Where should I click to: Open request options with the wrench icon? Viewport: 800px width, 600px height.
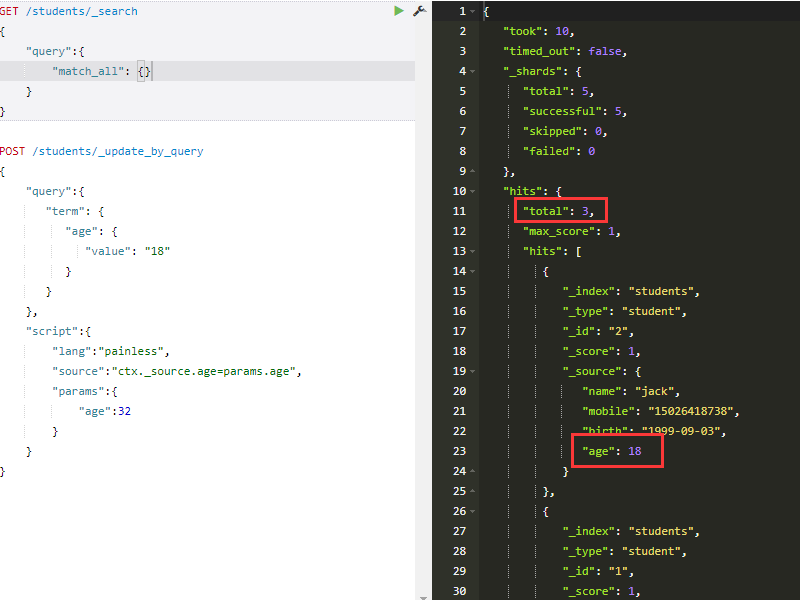[x=419, y=11]
